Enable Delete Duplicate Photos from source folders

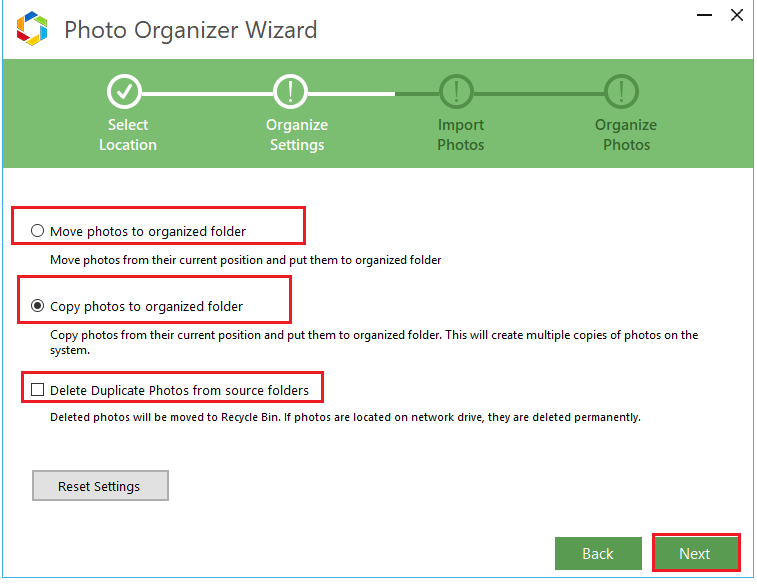coord(38,390)
